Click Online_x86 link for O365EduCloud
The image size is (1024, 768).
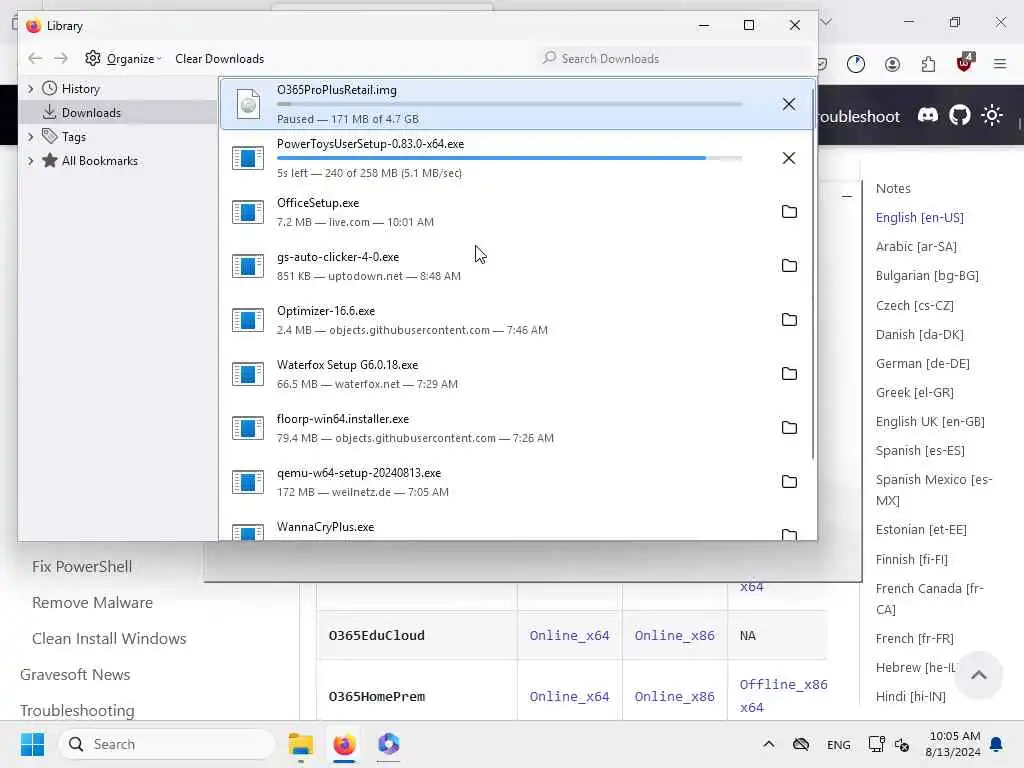[x=674, y=635]
